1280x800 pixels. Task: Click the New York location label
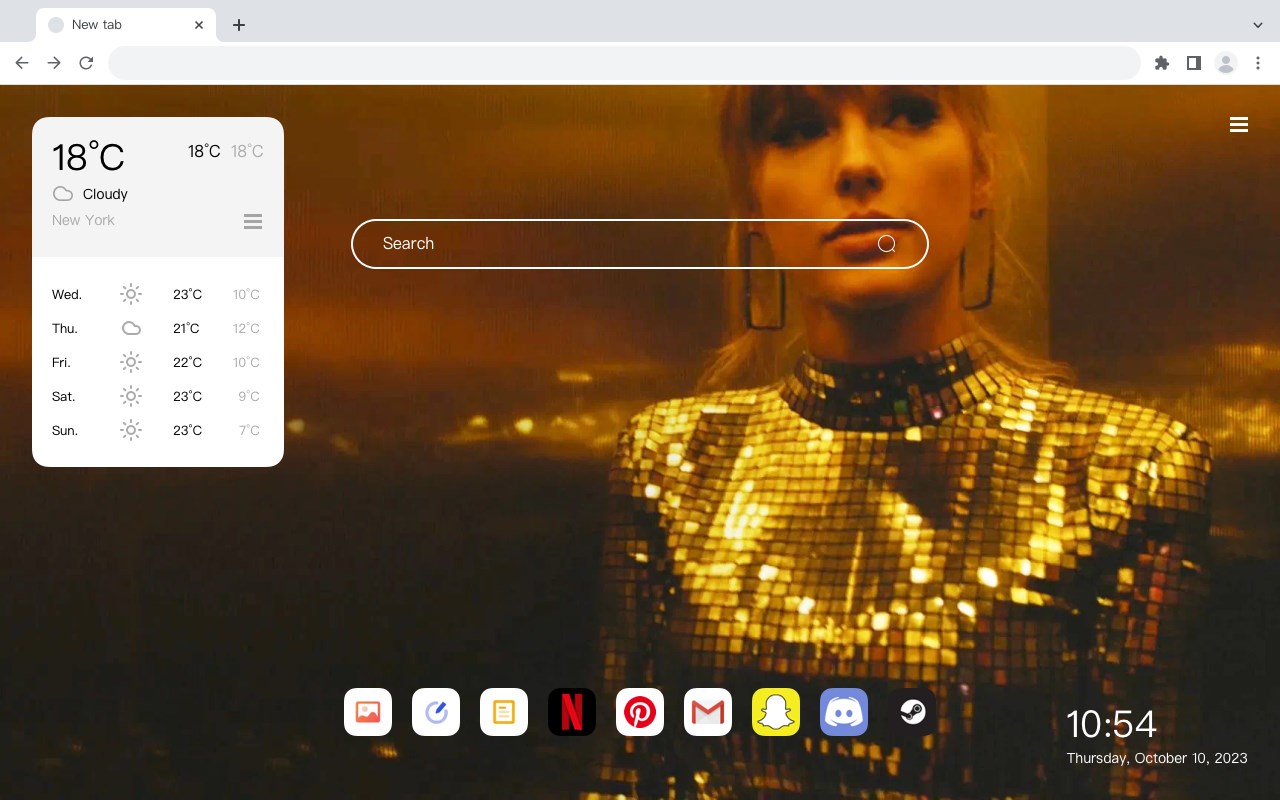click(x=83, y=220)
